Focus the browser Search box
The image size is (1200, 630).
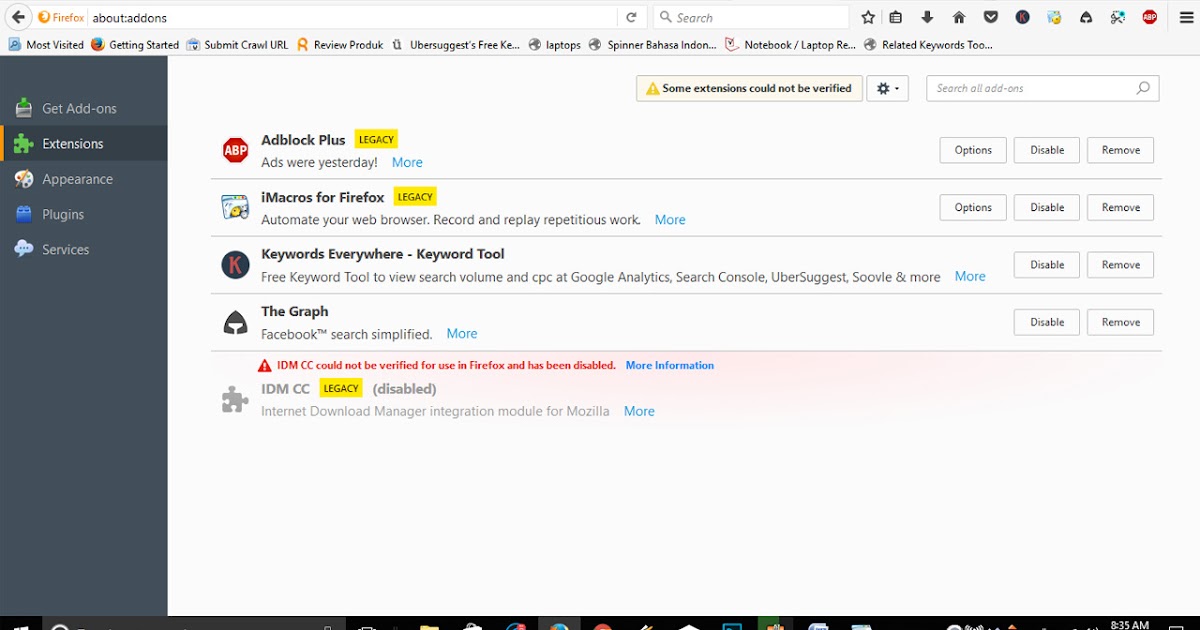(751, 17)
